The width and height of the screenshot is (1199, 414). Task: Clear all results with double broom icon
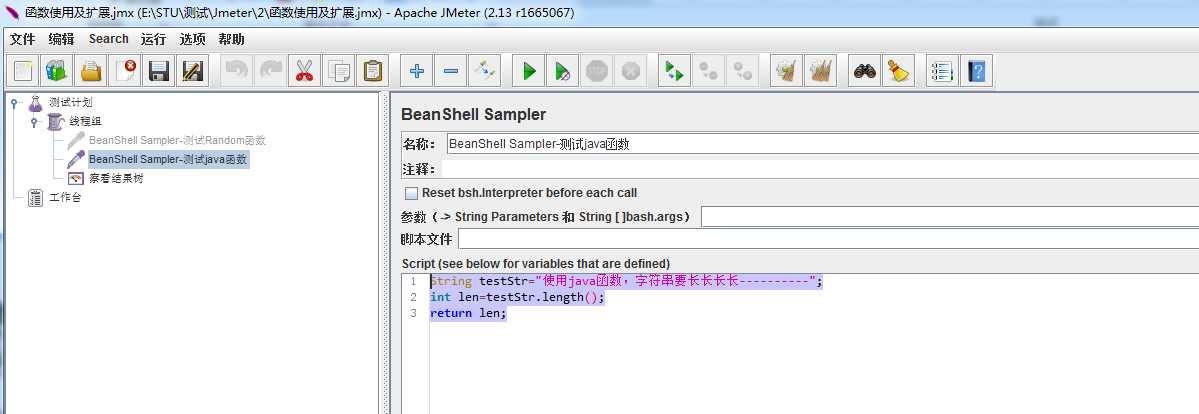pyautogui.click(x=820, y=71)
